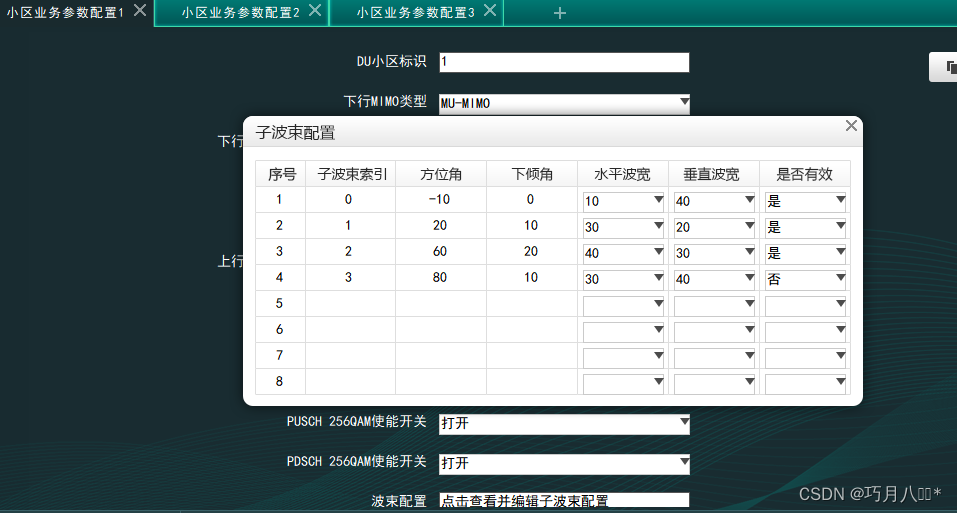Close the 小区业务参数配置3 tab
Viewport: 957px width, 513px height.
489,10
